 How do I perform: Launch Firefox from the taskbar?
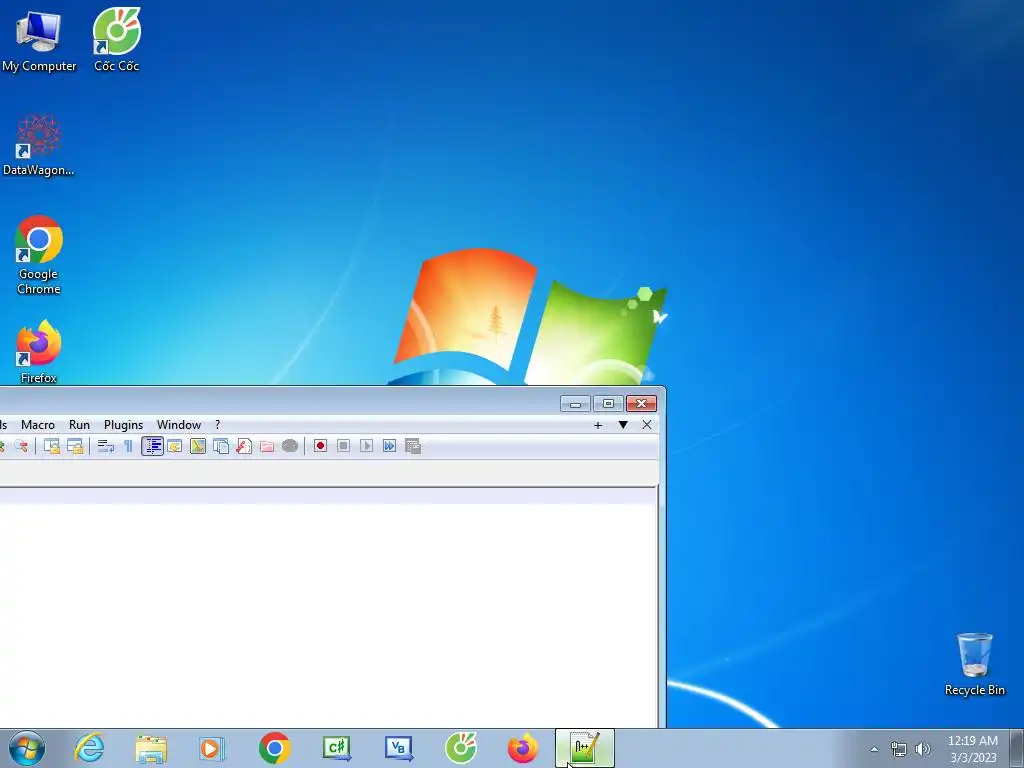(522, 748)
